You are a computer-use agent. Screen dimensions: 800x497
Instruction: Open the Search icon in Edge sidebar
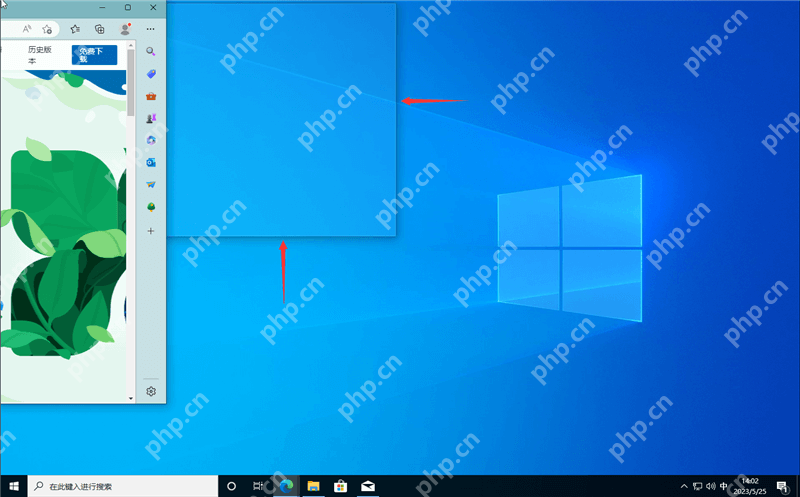(151, 51)
